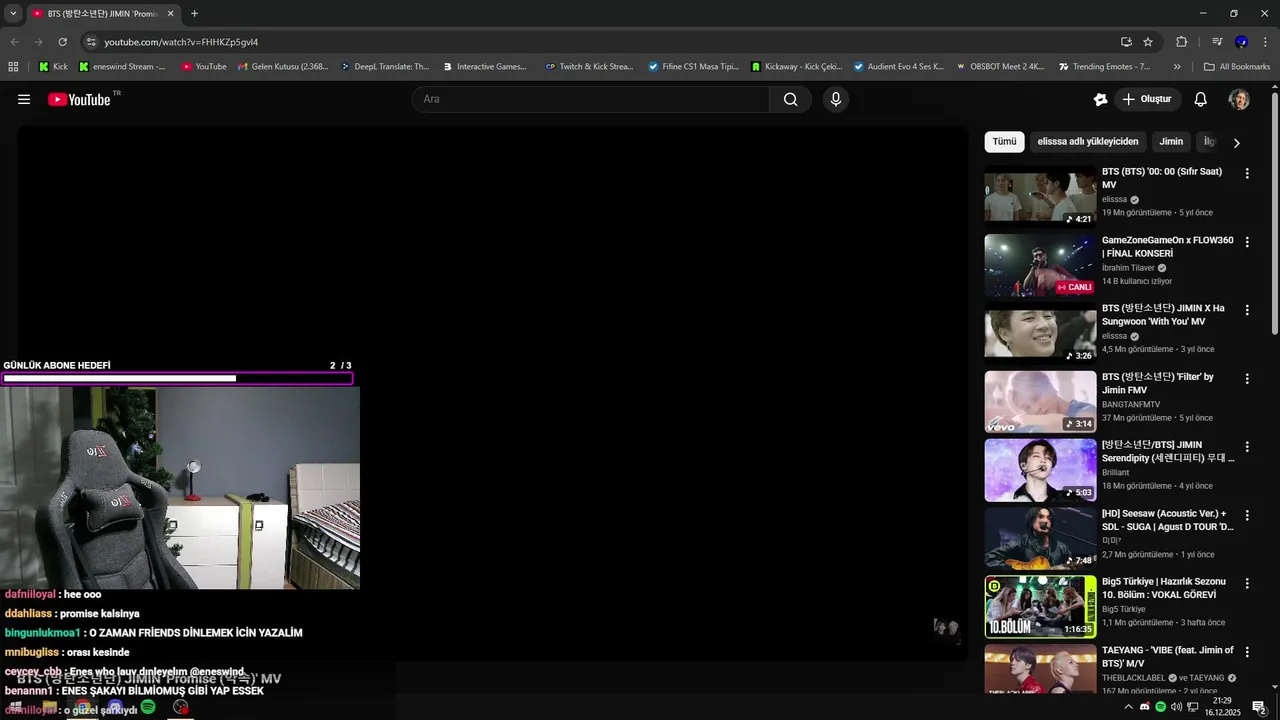The width and height of the screenshot is (1280, 720).
Task: Select the Tümü filter chip
Action: [x=1004, y=142]
